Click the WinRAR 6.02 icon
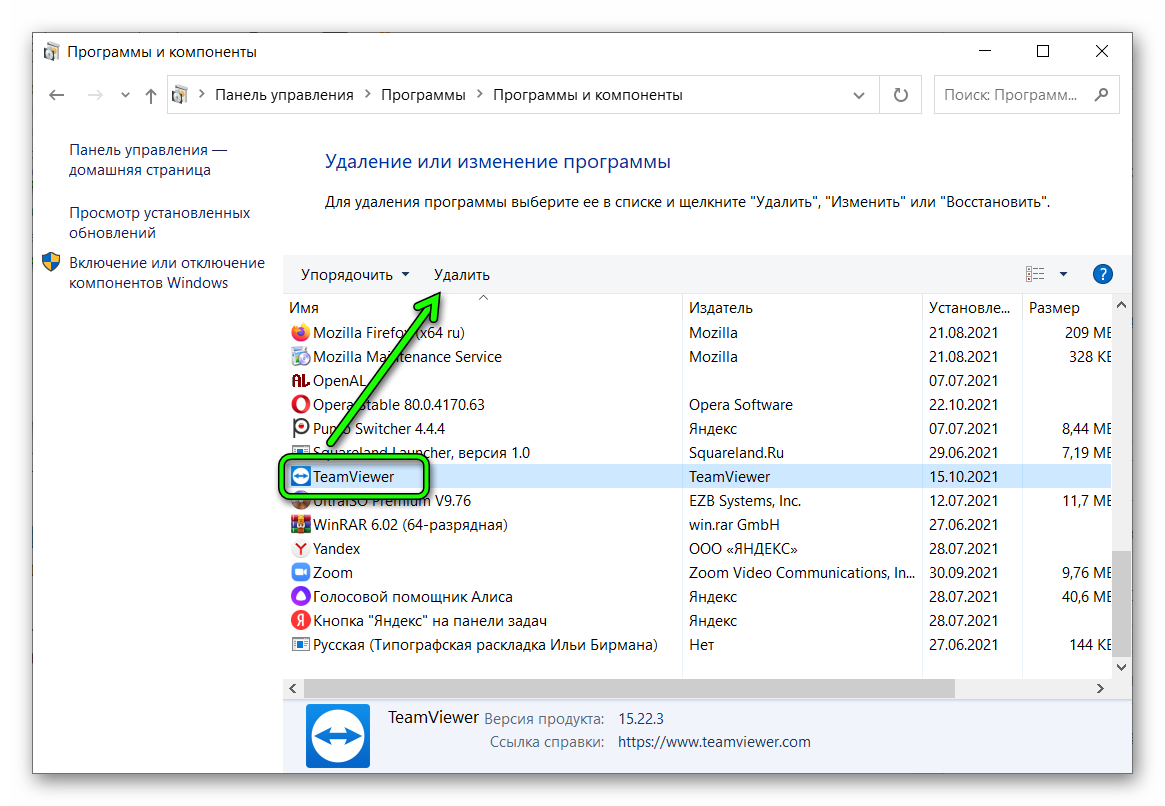 pyautogui.click(x=300, y=524)
